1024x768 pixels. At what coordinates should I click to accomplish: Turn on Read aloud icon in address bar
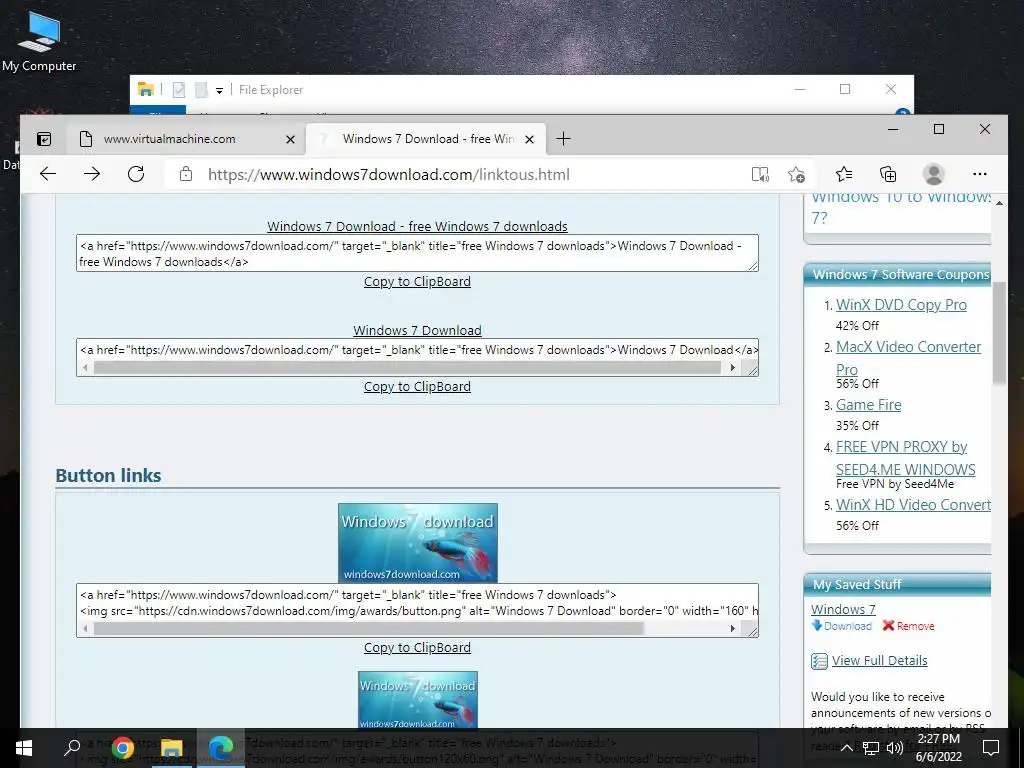pyautogui.click(x=760, y=174)
